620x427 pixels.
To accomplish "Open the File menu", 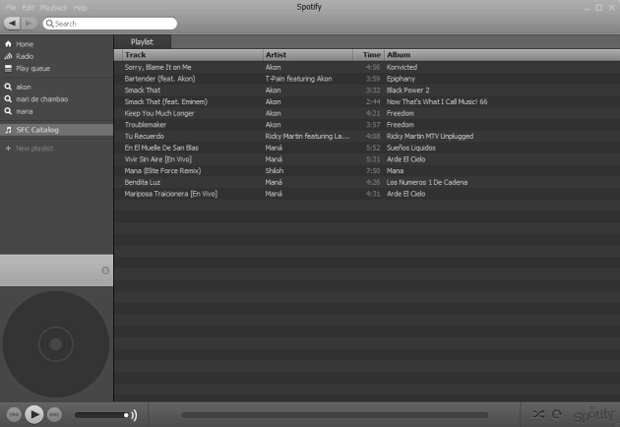I will tap(11, 8).
